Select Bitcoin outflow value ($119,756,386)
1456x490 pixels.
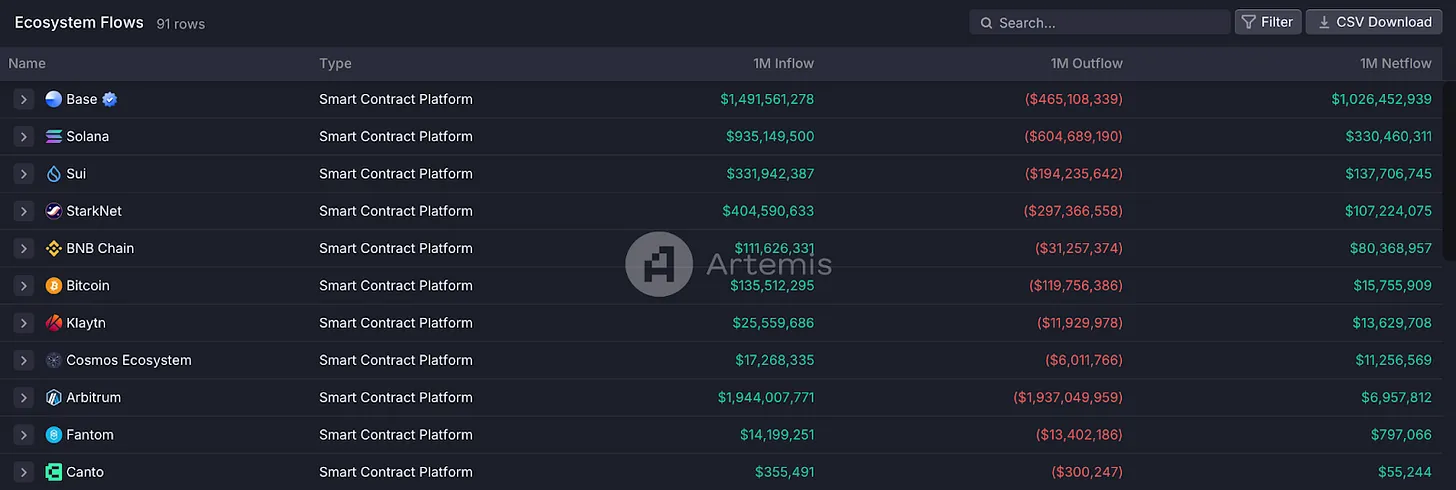(1076, 286)
